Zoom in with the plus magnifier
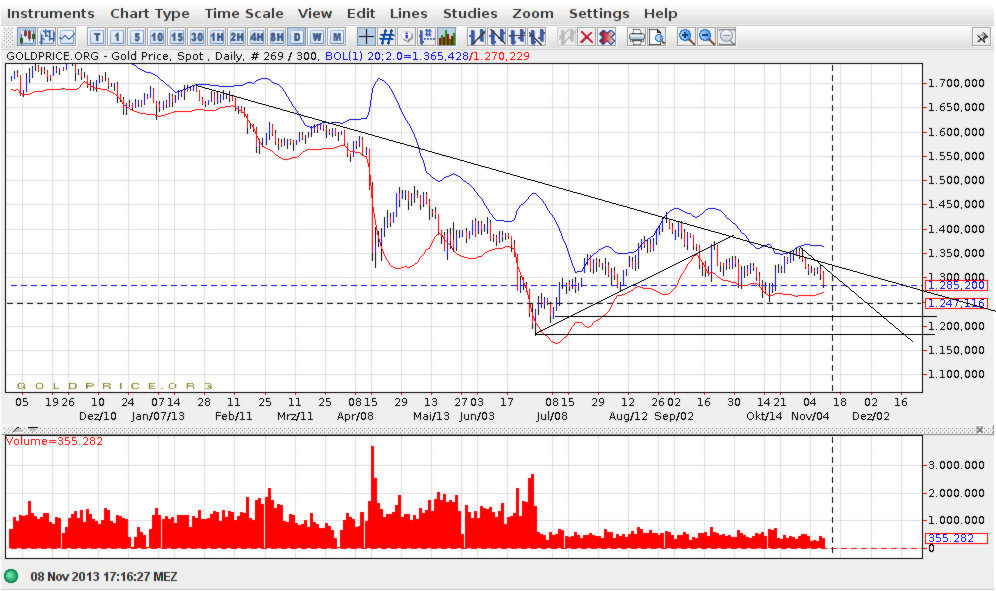This screenshot has width=996, height=591. 686,37
